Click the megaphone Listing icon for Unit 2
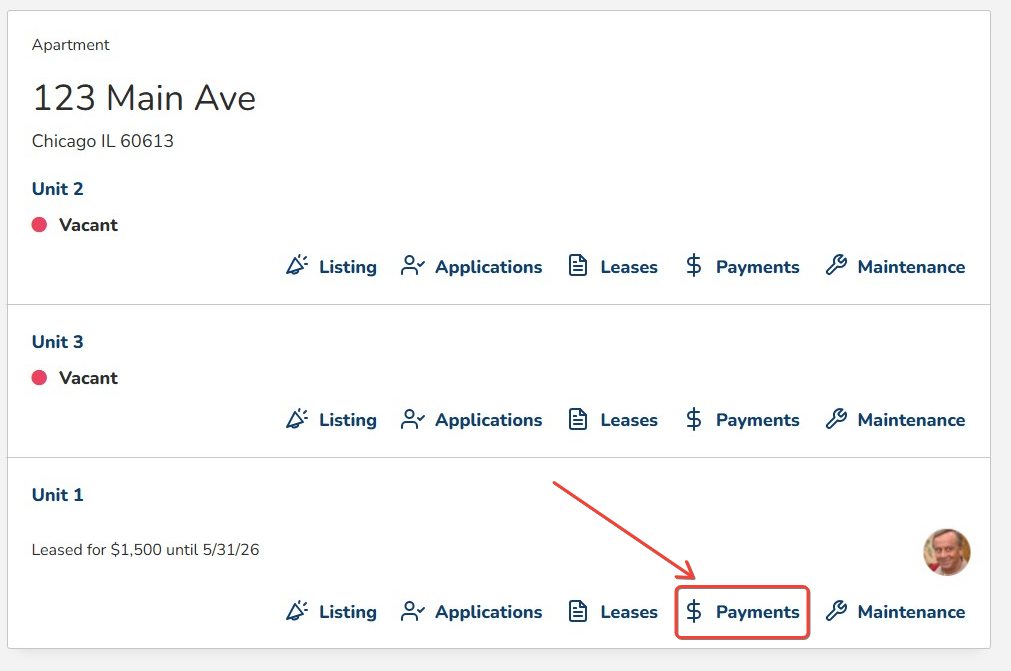This screenshot has width=1011, height=671. [x=297, y=266]
